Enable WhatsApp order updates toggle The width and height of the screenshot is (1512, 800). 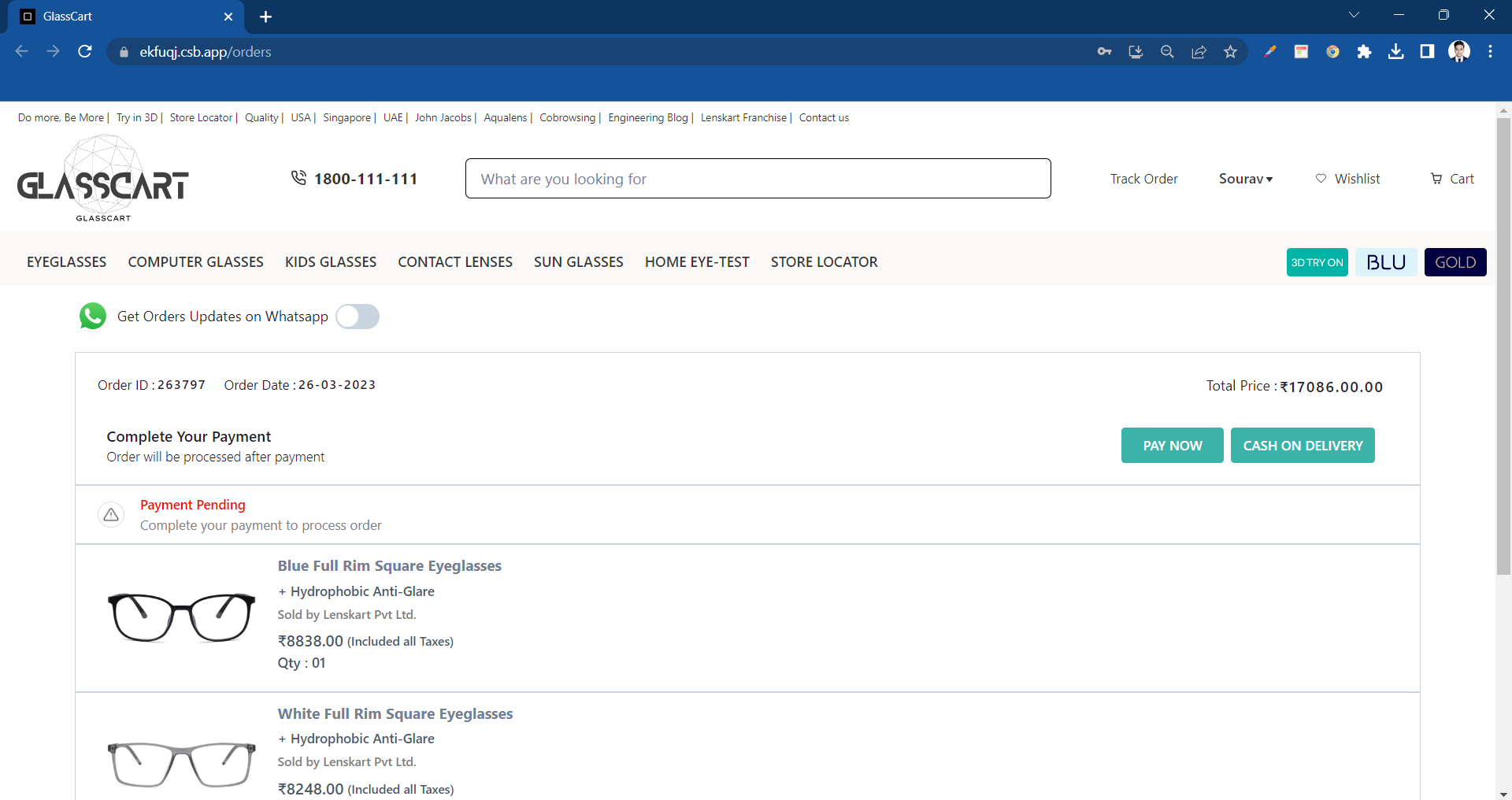(358, 317)
